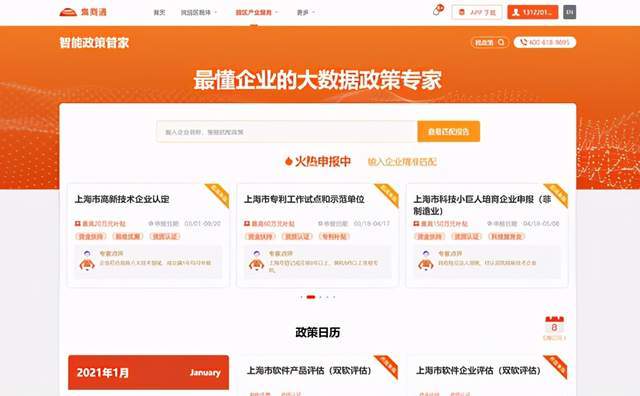Click subsidy icon on 专利工作试点 card

coord(247,224)
